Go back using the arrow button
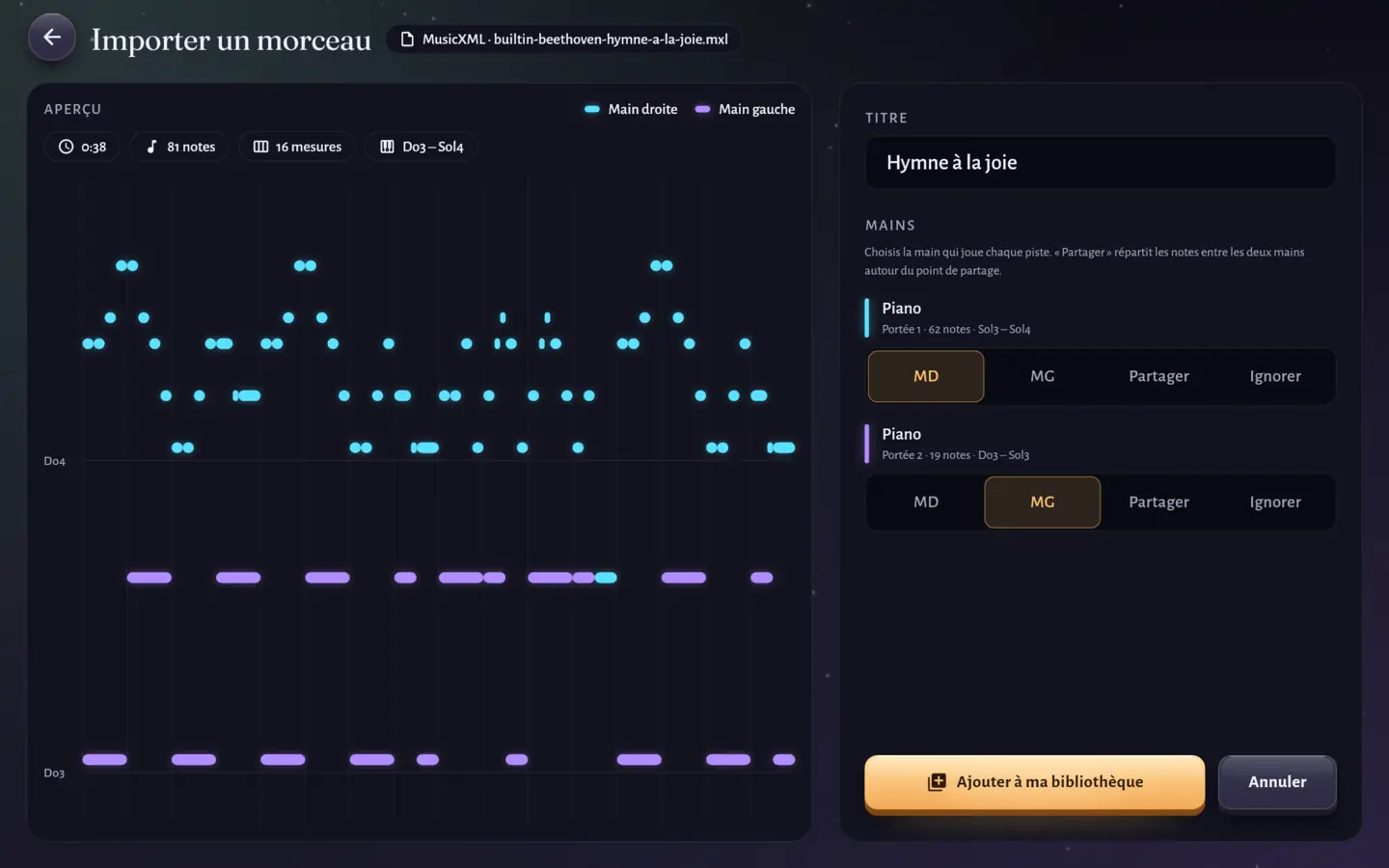 tap(52, 38)
